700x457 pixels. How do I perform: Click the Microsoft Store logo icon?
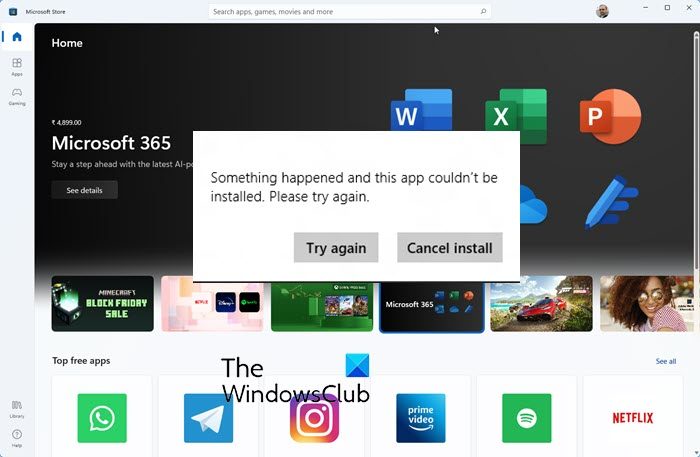pos(13,12)
